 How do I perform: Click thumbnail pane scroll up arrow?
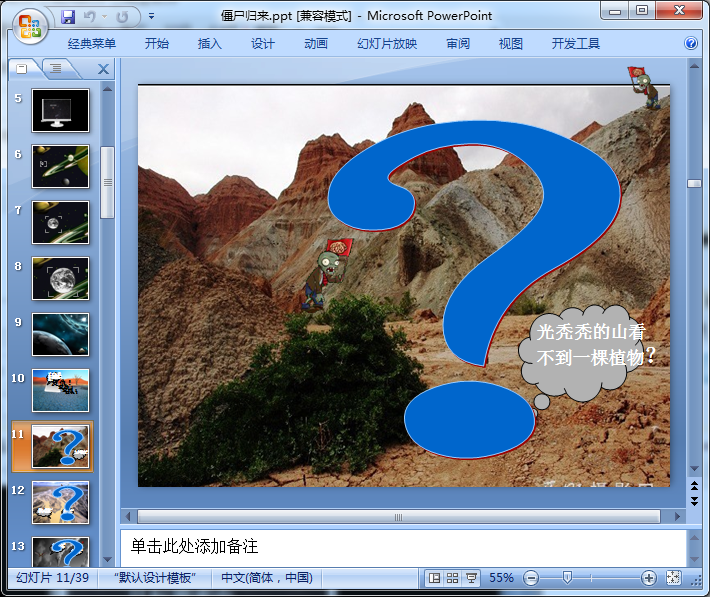(x=107, y=89)
